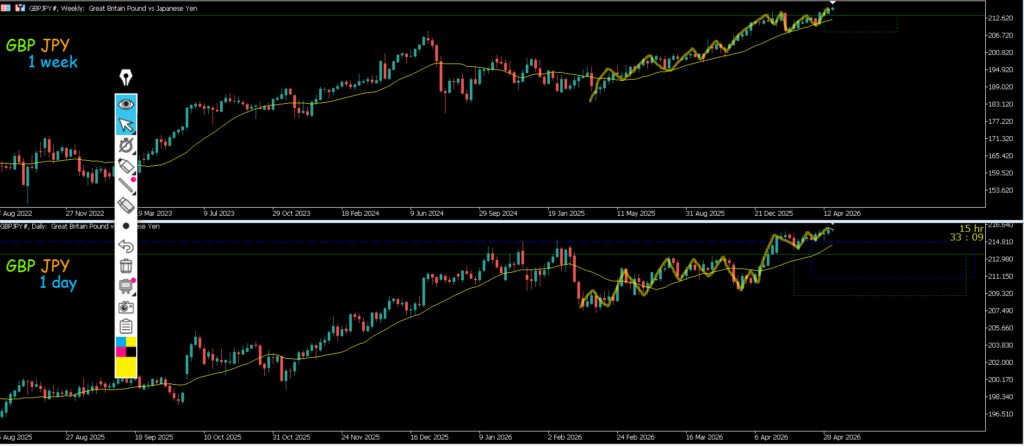Click the '15 hr' candle timer text

[970, 229]
